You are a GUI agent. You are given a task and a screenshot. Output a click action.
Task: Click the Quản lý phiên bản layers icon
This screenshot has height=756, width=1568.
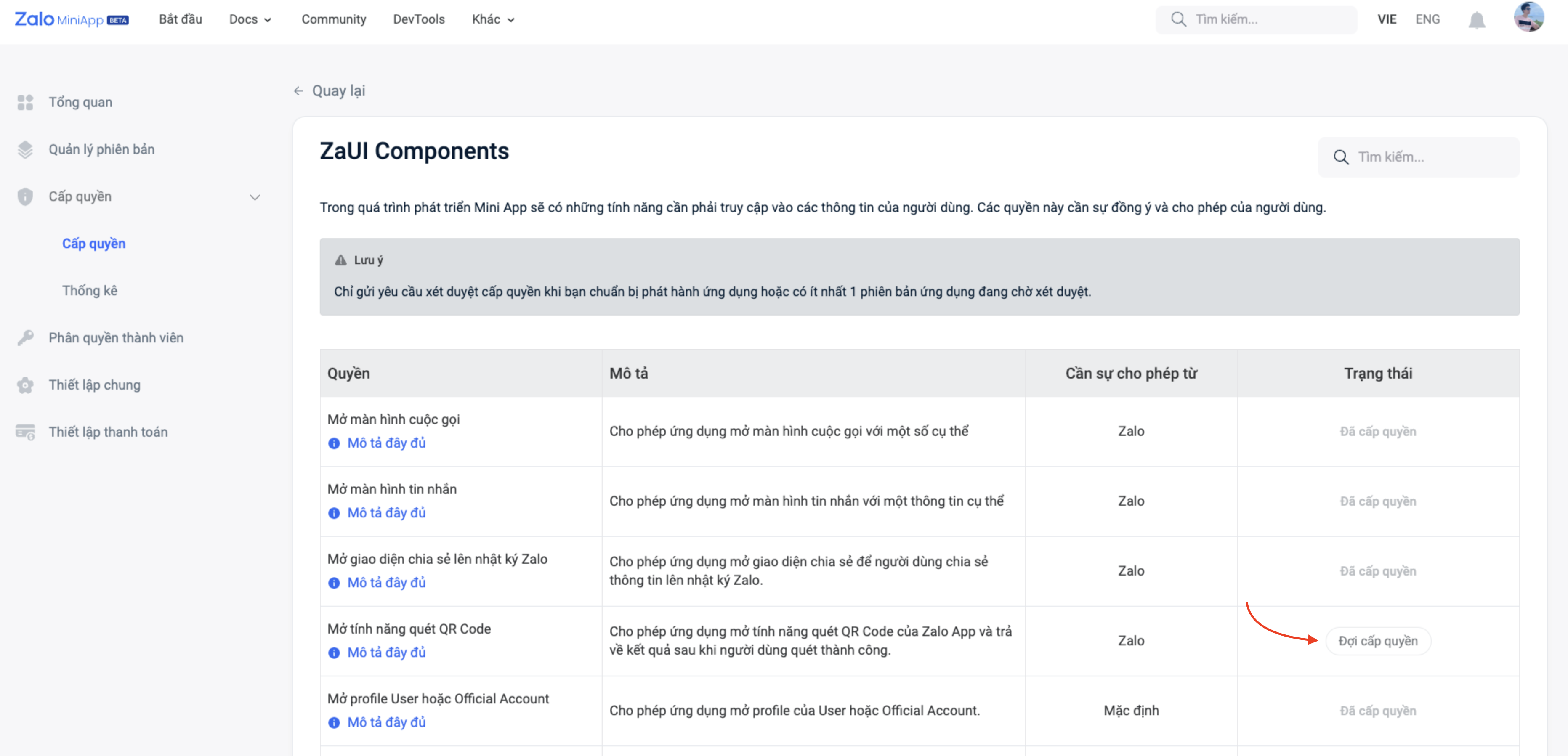[25, 149]
